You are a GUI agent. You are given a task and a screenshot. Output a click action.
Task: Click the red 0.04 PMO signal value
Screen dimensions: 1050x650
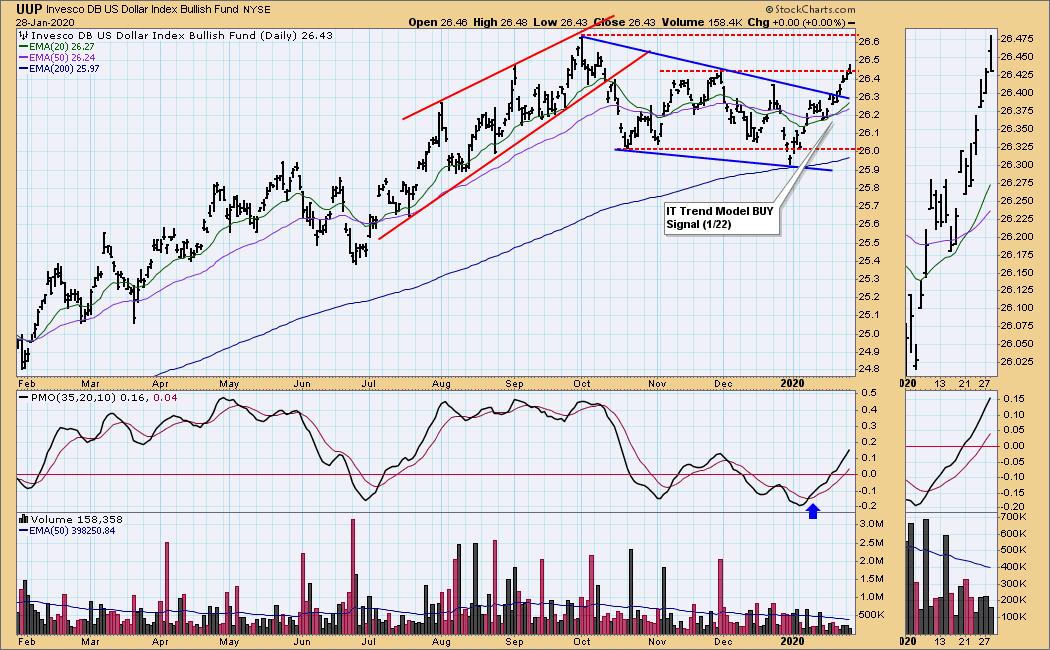(x=165, y=397)
